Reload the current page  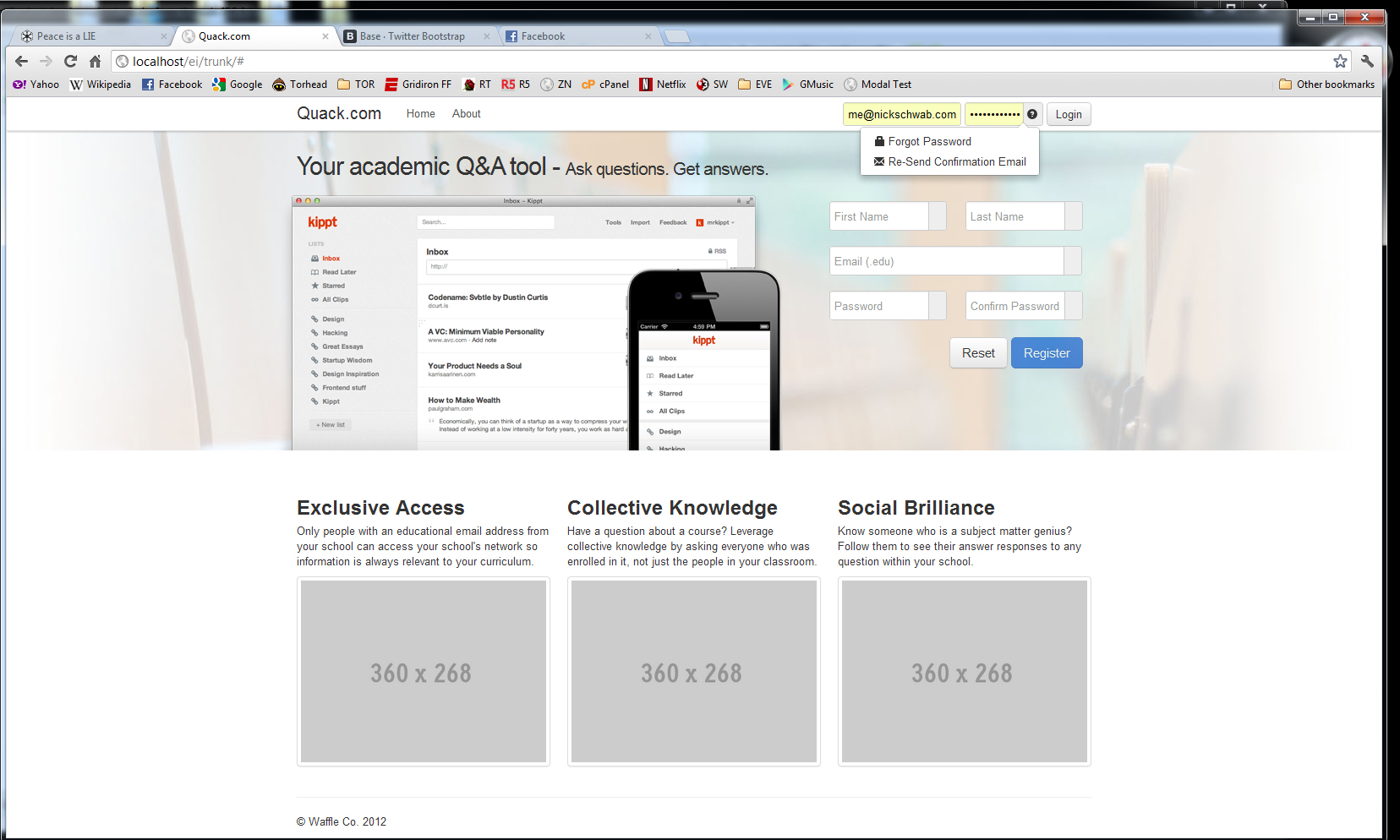70,61
